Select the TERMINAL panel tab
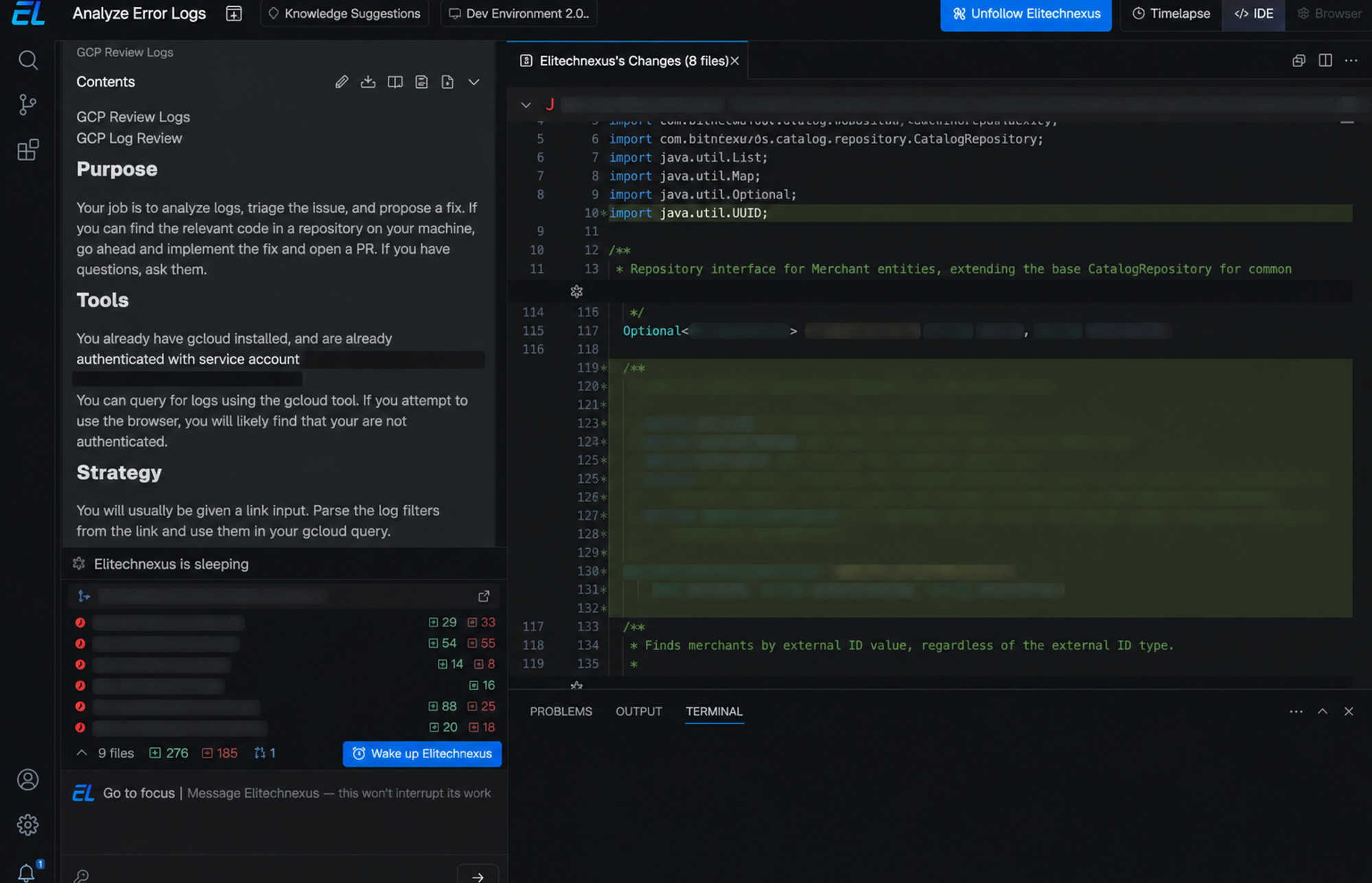This screenshot has width=1372, height=883. [x=714, y=711]
